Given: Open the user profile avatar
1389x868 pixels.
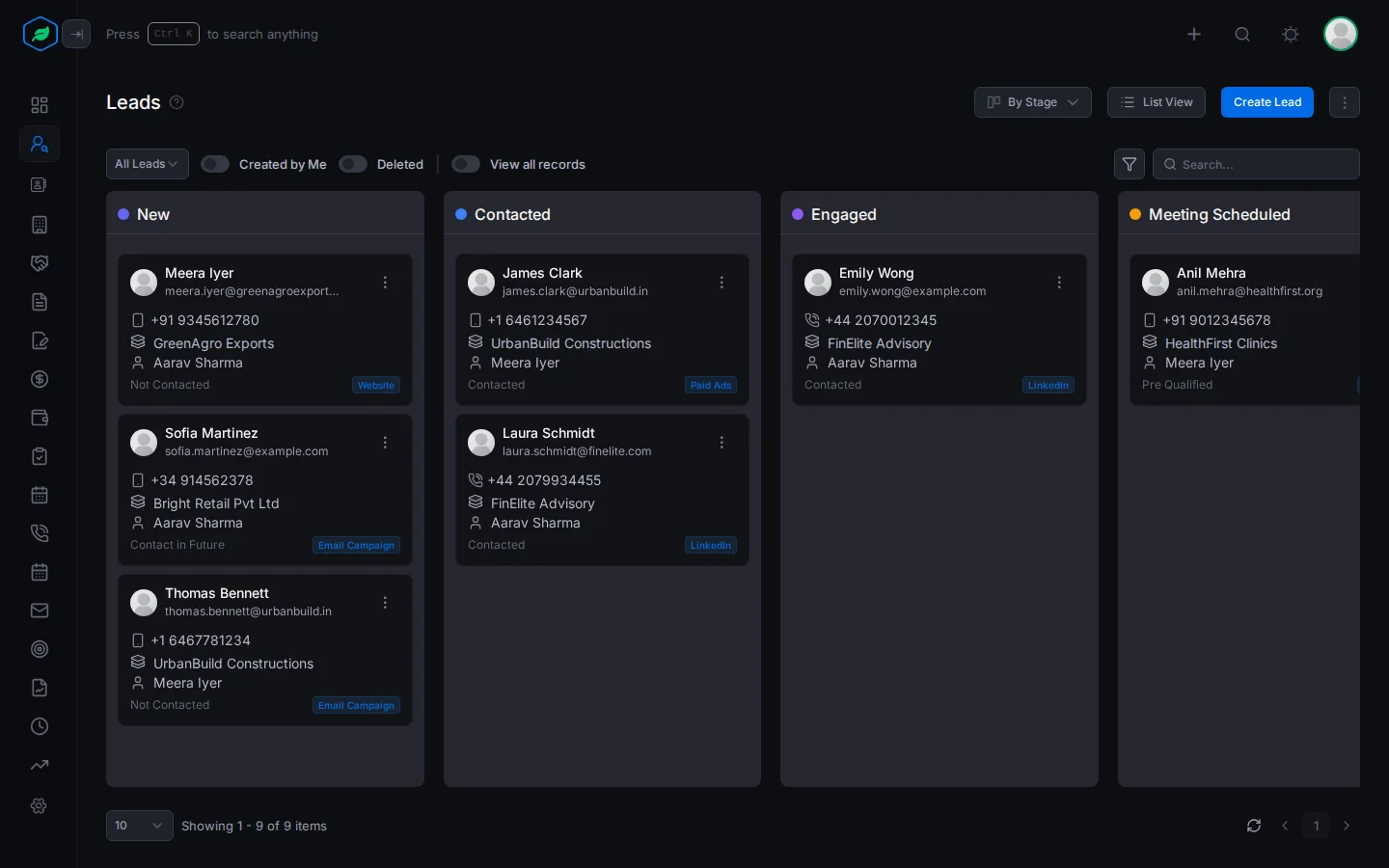Looking at the screenshot, I should tap(1341, 34).
